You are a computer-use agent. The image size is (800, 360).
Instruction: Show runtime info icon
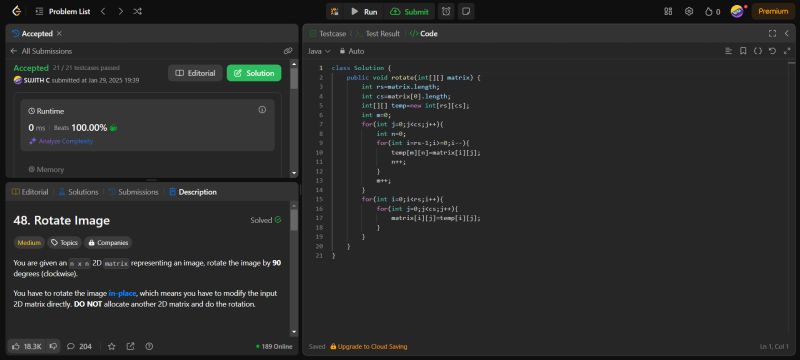[x=262, y=110]
